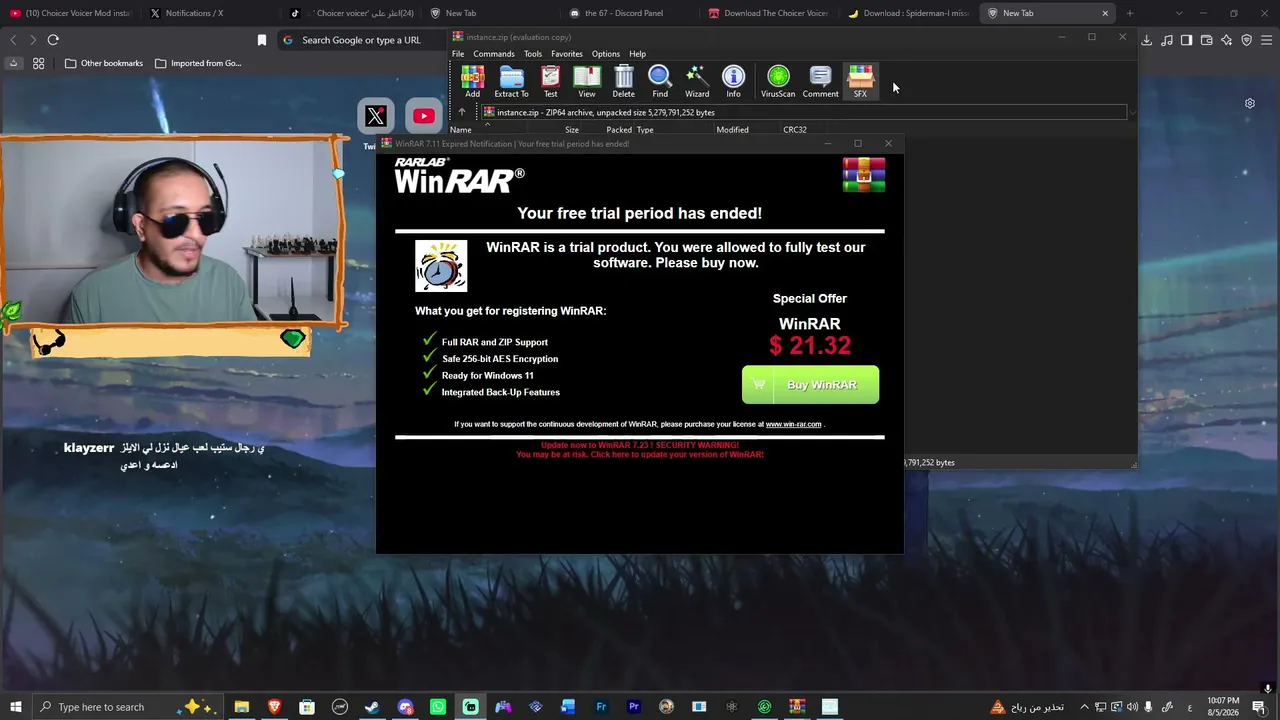Switch to the Notifications / X tab
Viewport: 1280px width, 720px height.
point(210,13)
